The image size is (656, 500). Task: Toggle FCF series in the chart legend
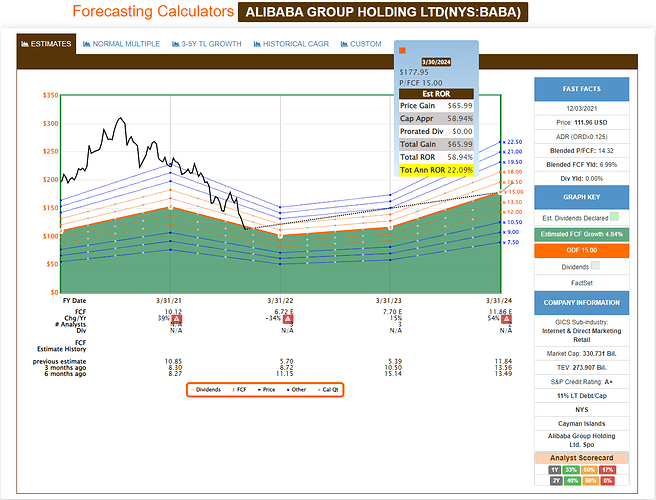pos(239,390)
